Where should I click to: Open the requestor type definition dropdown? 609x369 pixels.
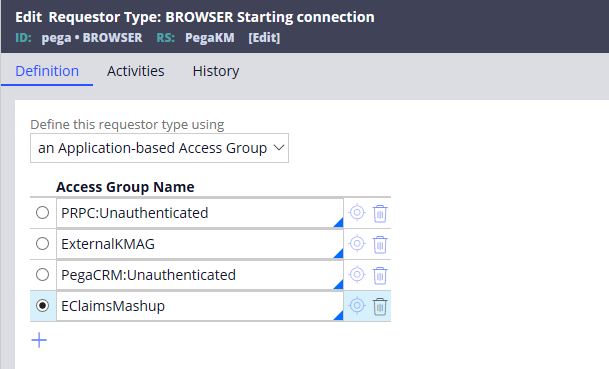click(159, 148)
